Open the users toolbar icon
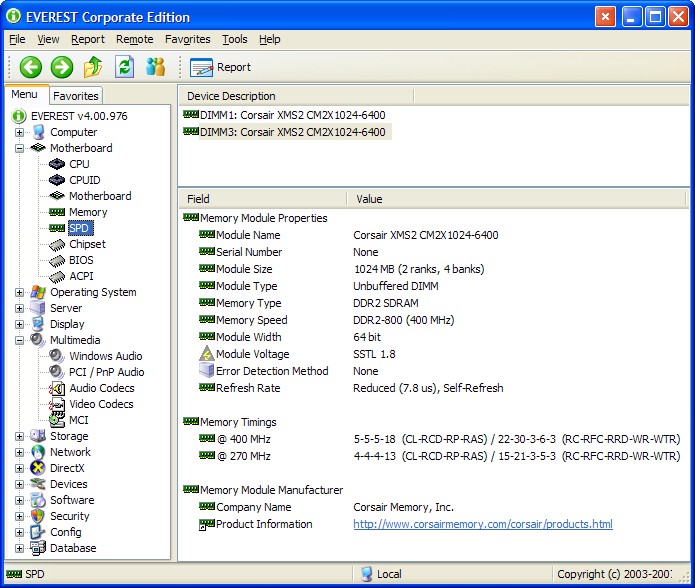The width and height of the screenshot is (695, 588). click(x=156, y=67)
